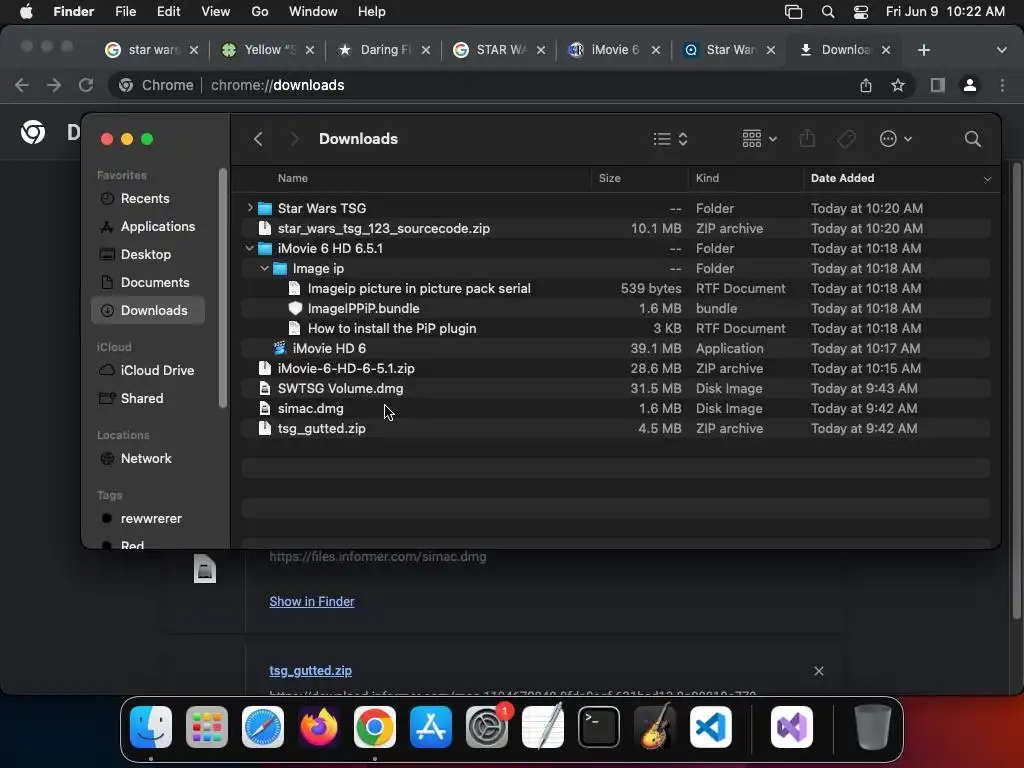The width and height of the screenshot is (1024, 768).
Task: Collapse the Image ip folder
Action: [264, 268]
